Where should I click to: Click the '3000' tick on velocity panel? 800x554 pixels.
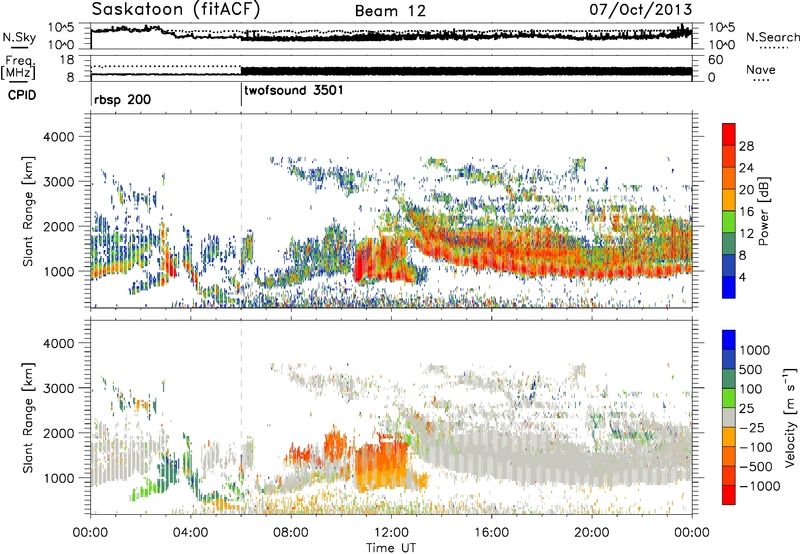(x=58, y=388)
